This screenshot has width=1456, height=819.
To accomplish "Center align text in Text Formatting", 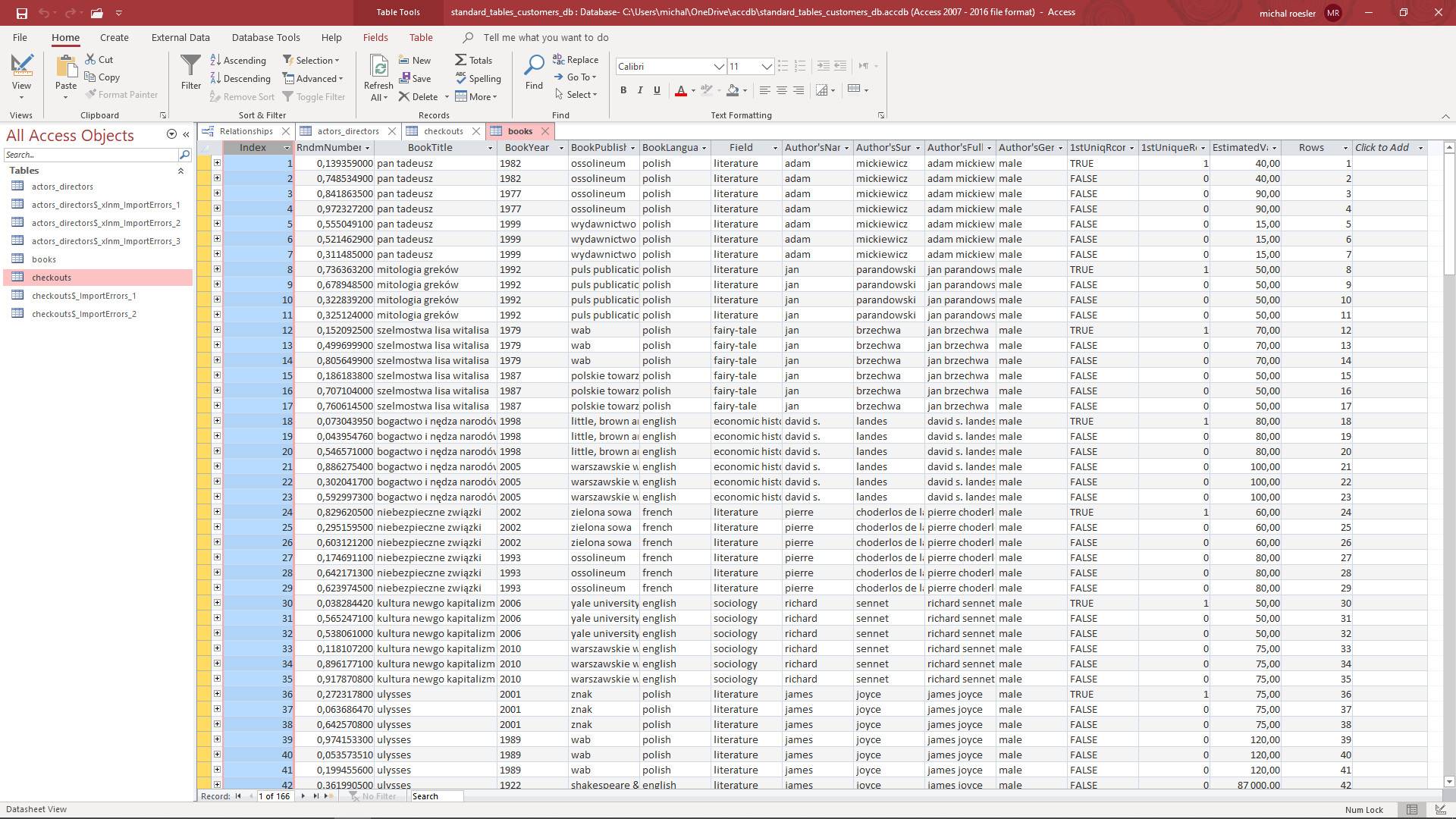I will click(x=781, y=90).
